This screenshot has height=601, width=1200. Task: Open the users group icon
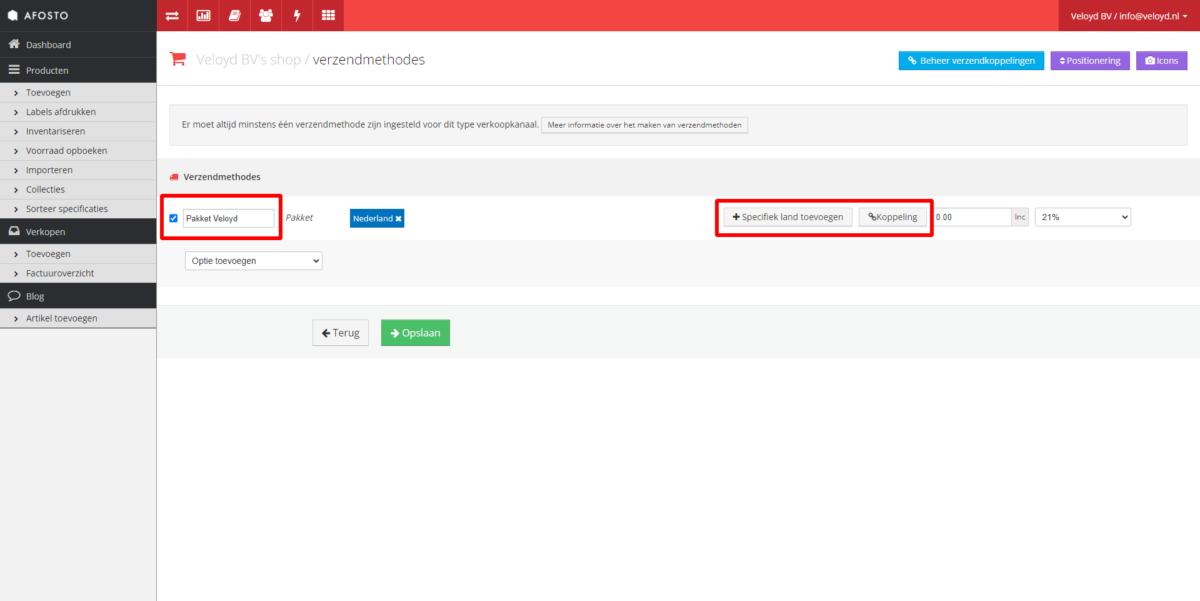click(x=265, y=15)
